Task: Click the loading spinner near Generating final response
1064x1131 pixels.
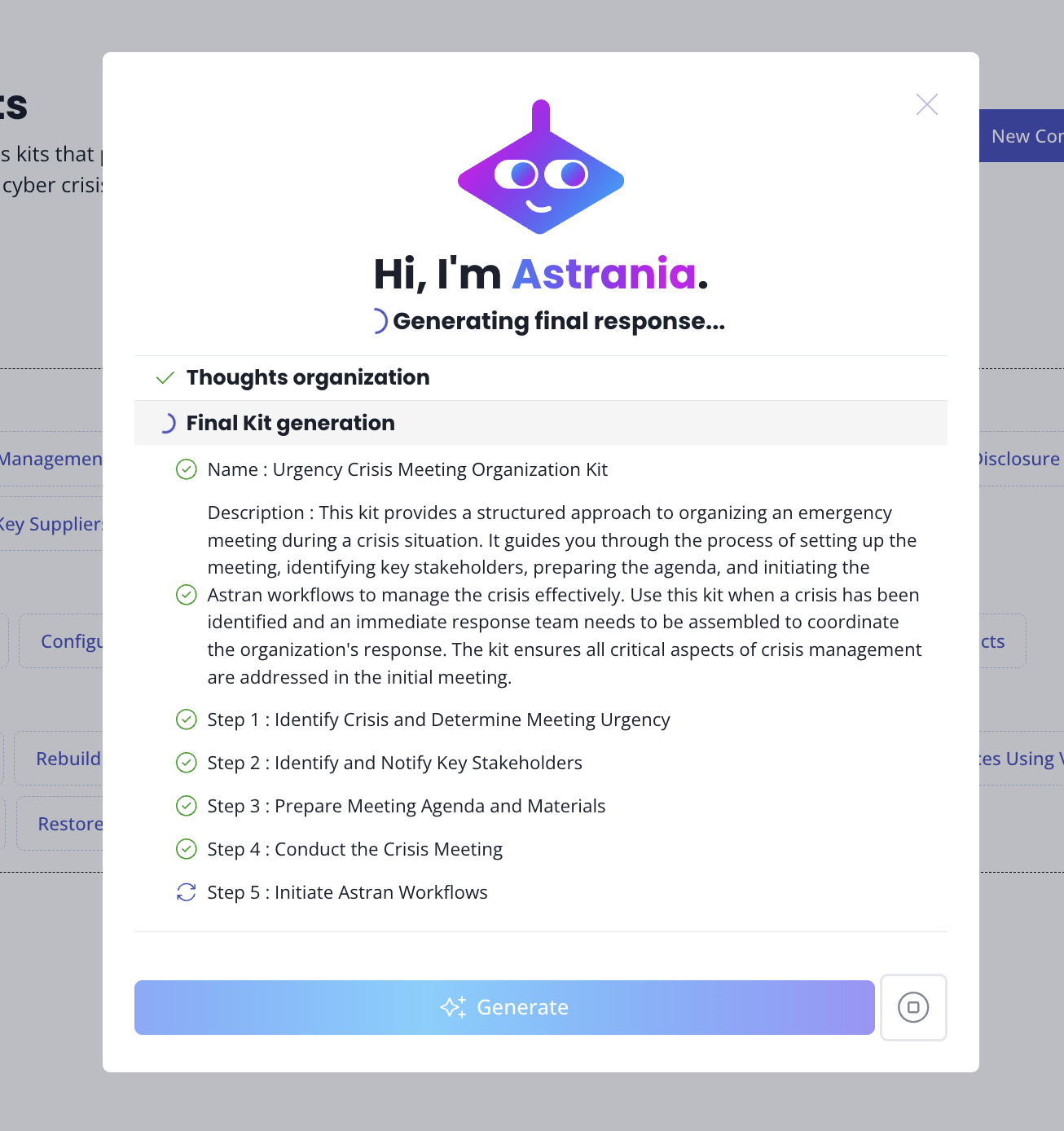Action: (x=377, y=321)
